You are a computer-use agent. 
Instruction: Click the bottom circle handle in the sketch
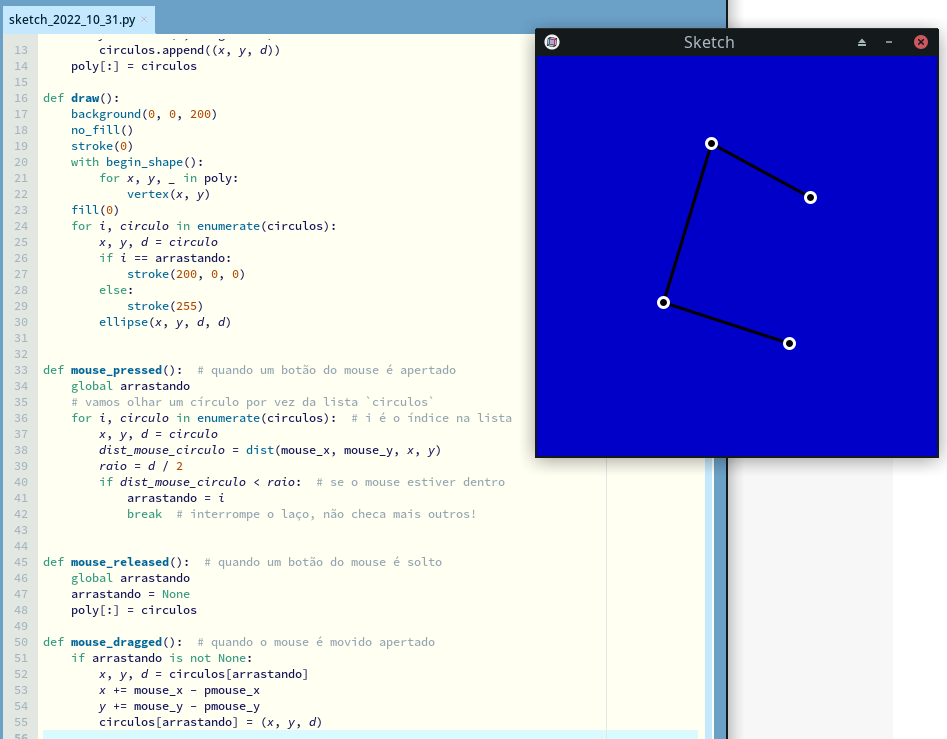pyautogui.click(x=789, y=343)
